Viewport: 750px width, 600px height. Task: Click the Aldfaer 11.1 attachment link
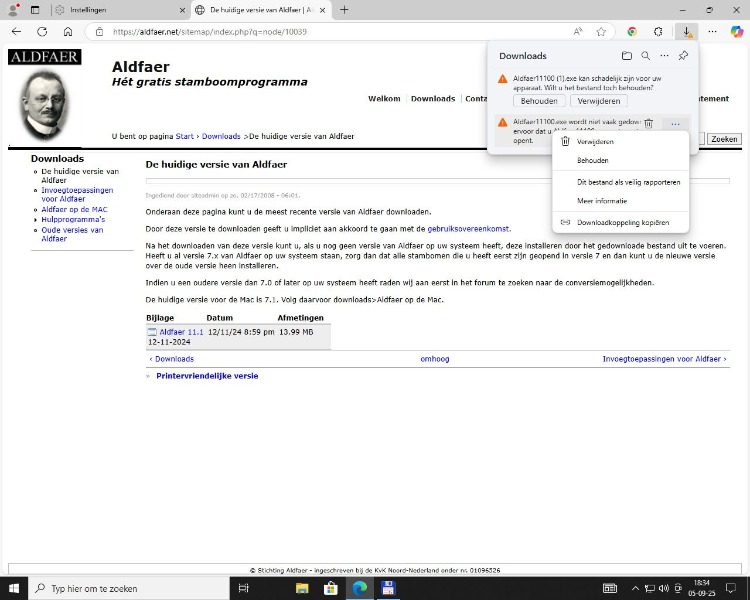tap(181, 332)
